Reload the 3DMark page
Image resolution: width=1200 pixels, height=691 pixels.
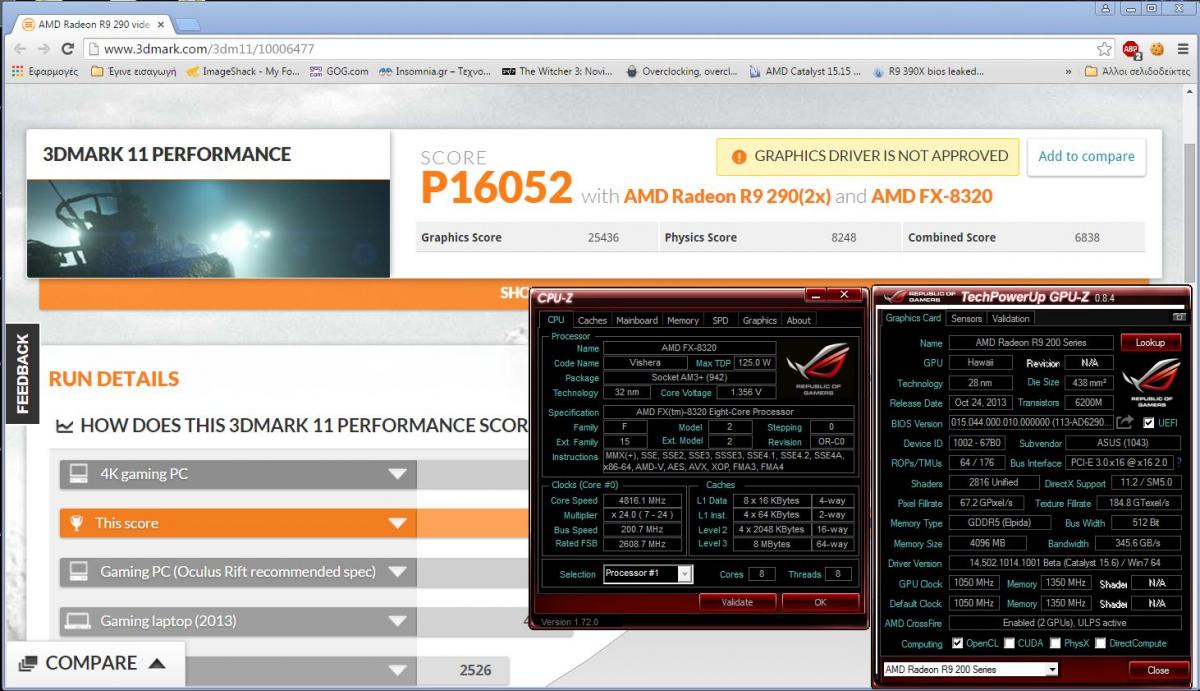point(69,48)
